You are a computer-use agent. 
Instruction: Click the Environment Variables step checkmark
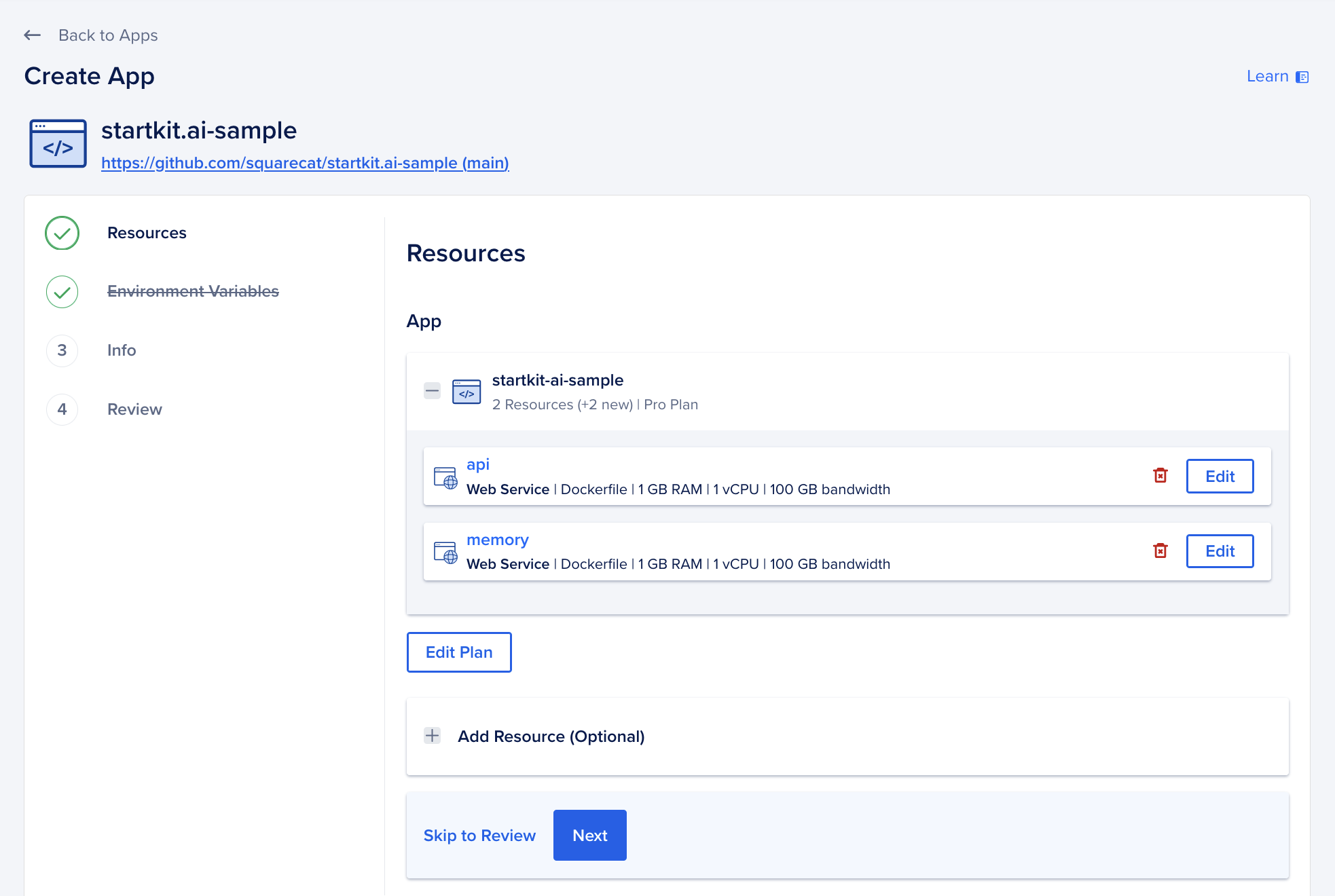click(62, 292)
